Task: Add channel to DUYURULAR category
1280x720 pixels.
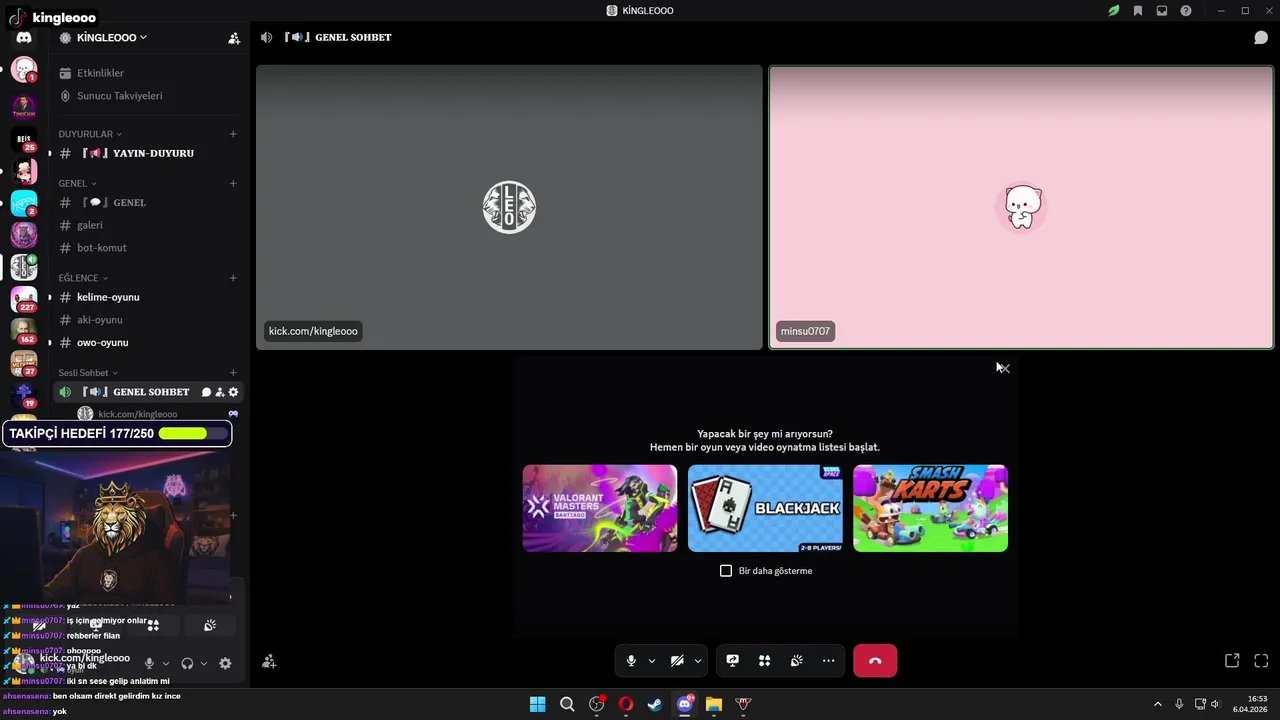Action: click(x=233, y=134)
